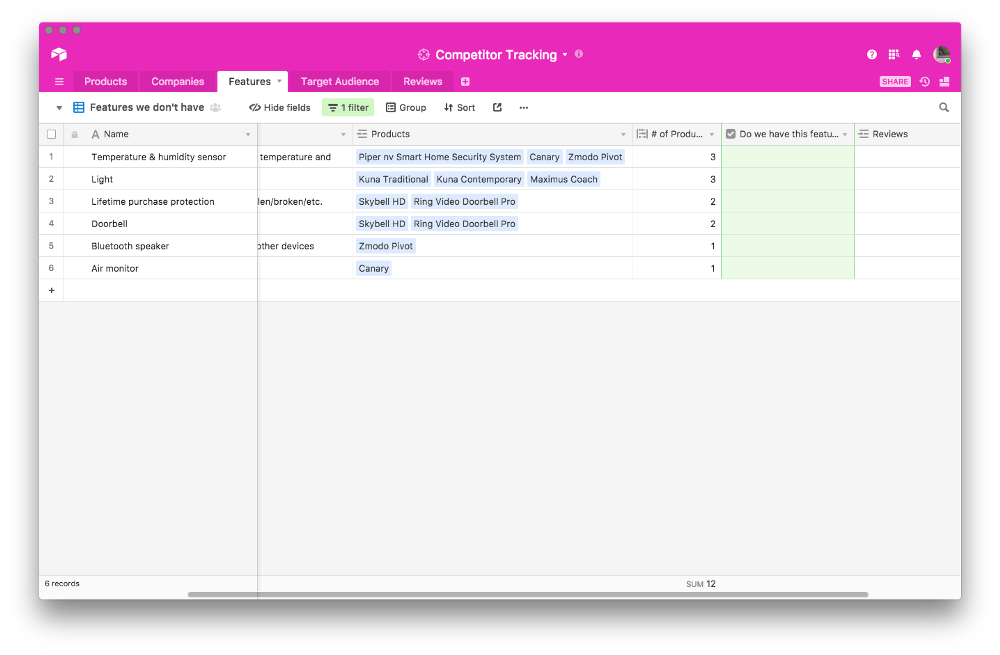This screenshot has width=1000, height=655.
Task: Open the search magnifier icon
Action: click(944, 108)
